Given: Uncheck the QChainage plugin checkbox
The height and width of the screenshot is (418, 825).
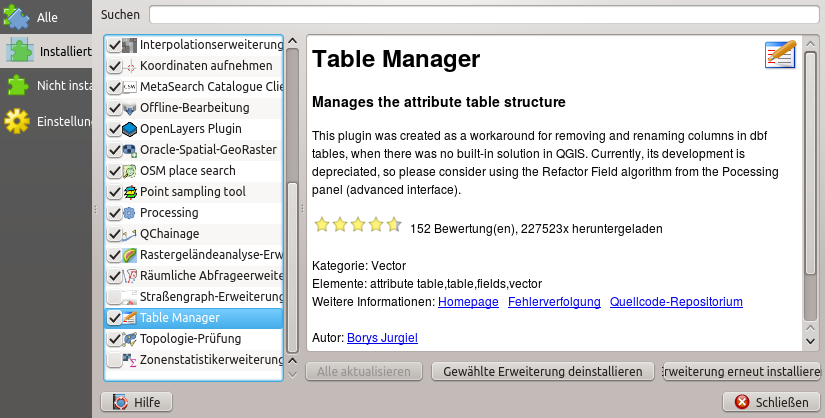Looking at the screenshot, I should click(115, 234).
